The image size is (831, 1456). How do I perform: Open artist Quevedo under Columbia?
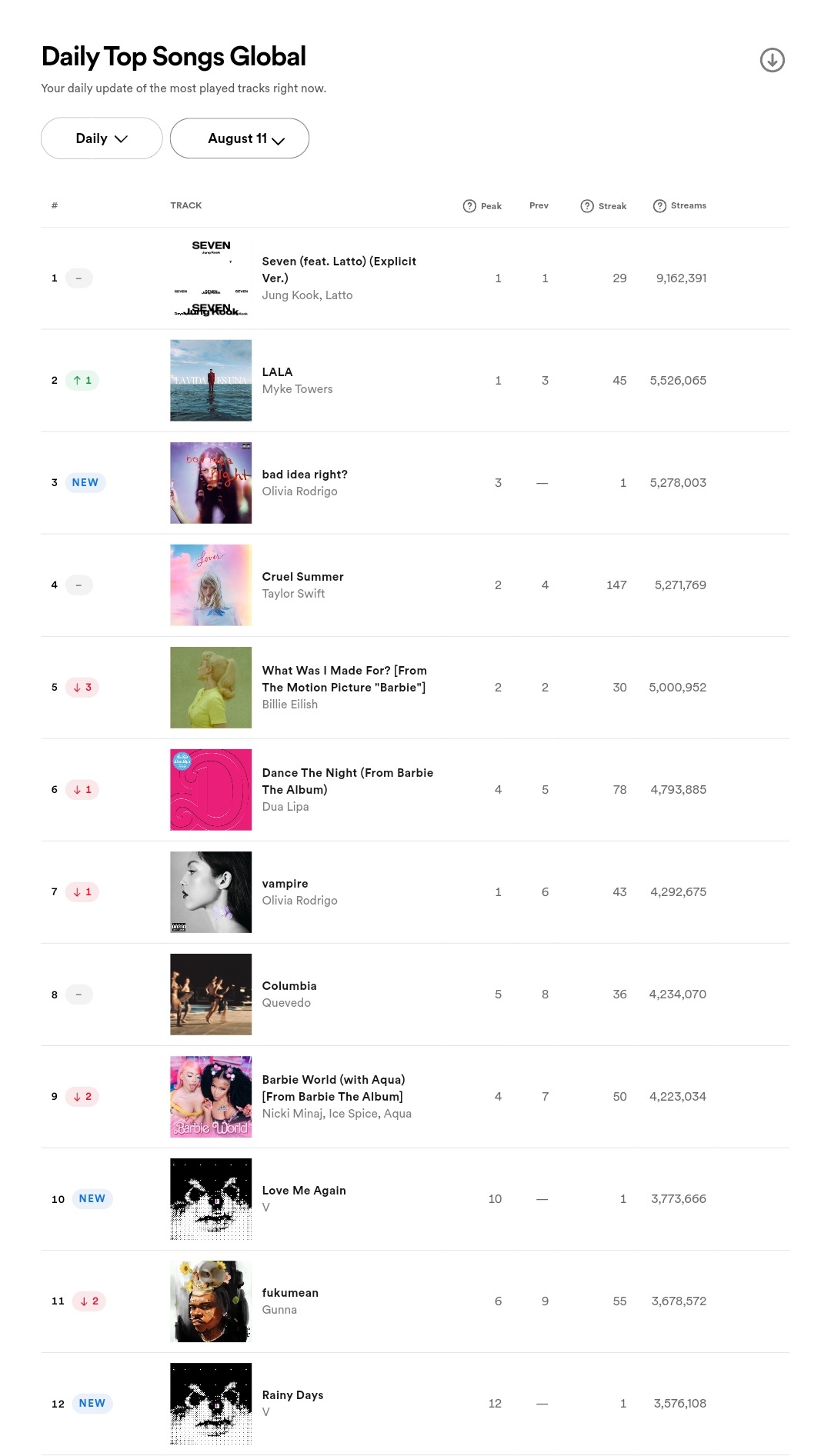(286, 1003)
